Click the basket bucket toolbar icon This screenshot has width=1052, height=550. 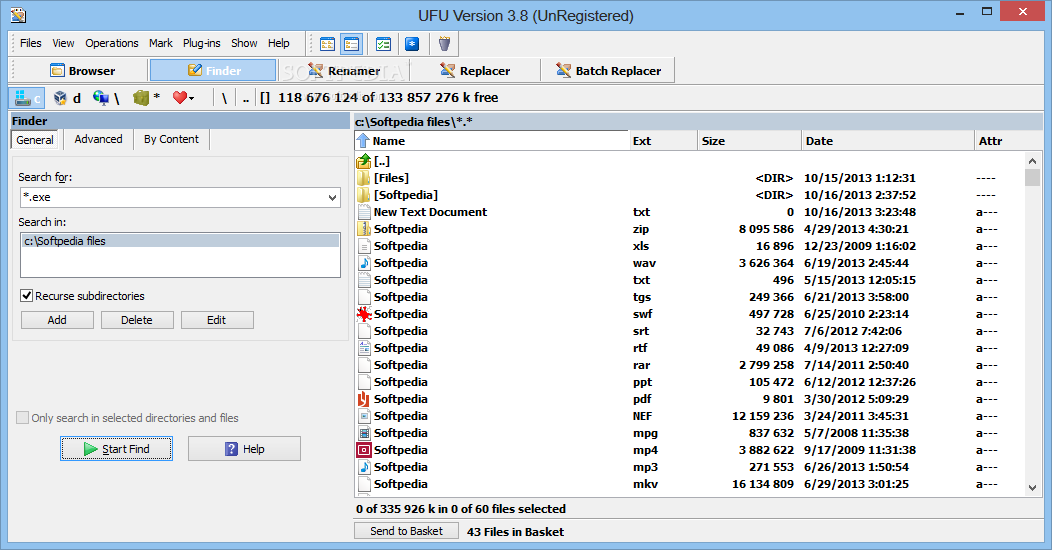pos(444,44)
